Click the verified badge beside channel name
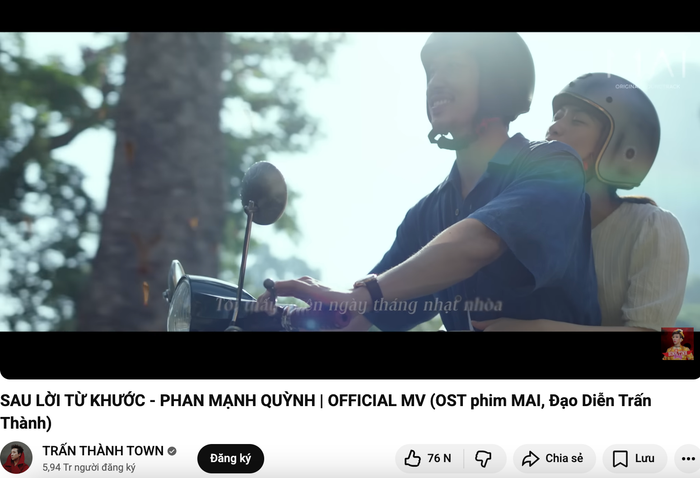Image resolution: width=700 pixels, height=478 pixels. tap(172, 451)
